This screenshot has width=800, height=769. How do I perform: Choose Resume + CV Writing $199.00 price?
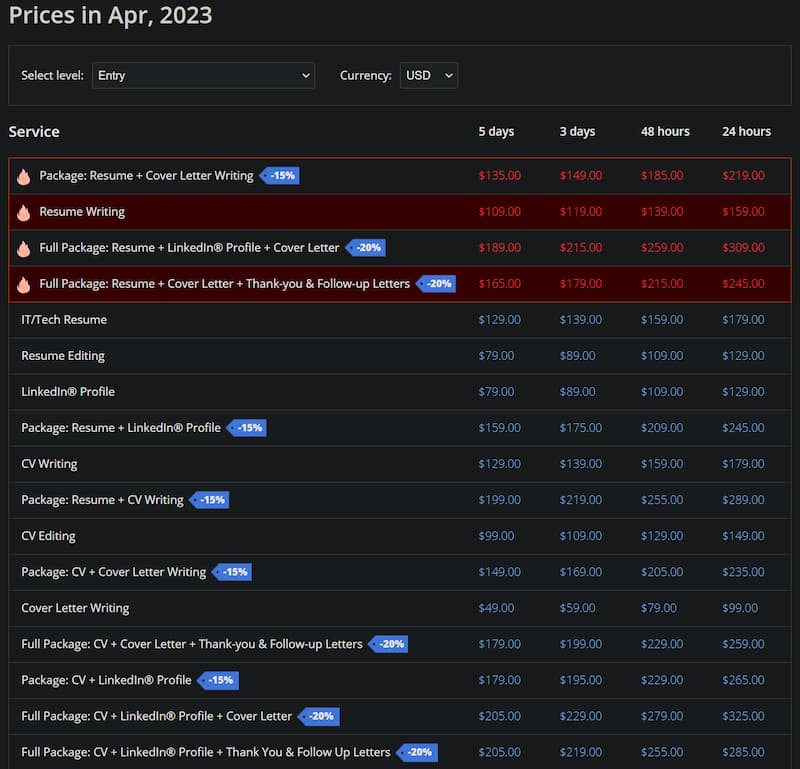499,500
